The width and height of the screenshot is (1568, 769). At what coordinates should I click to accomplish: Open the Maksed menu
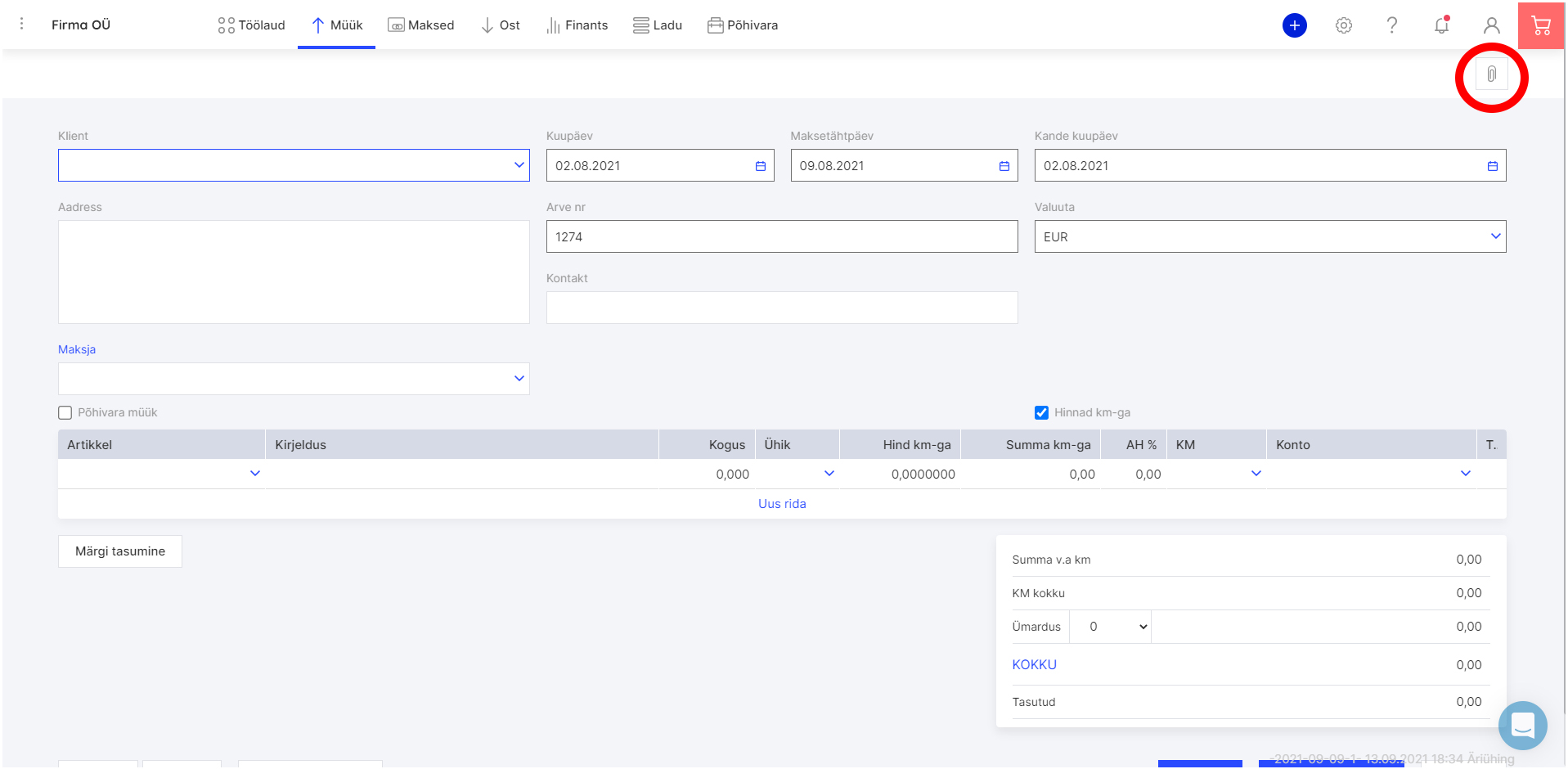click(420, 25)
